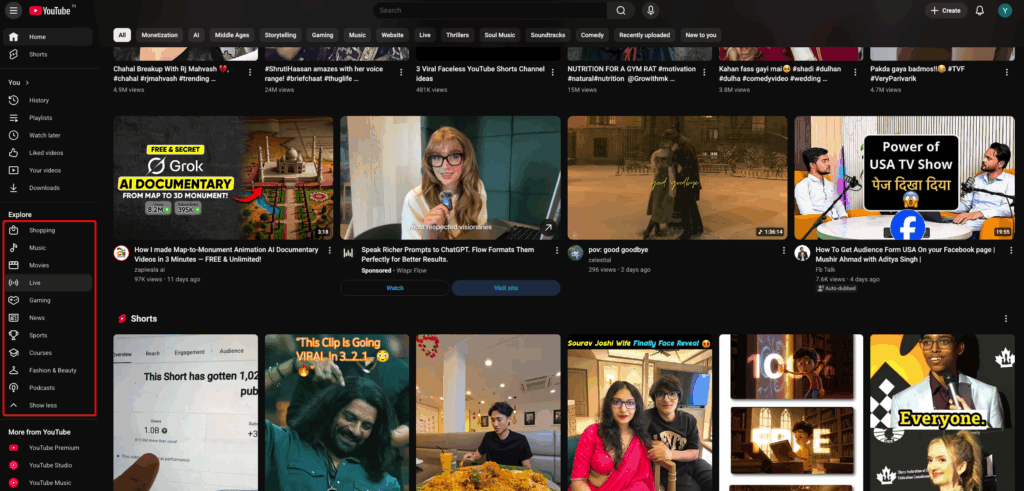Open the Sourav Joshi Wife short

639,413
